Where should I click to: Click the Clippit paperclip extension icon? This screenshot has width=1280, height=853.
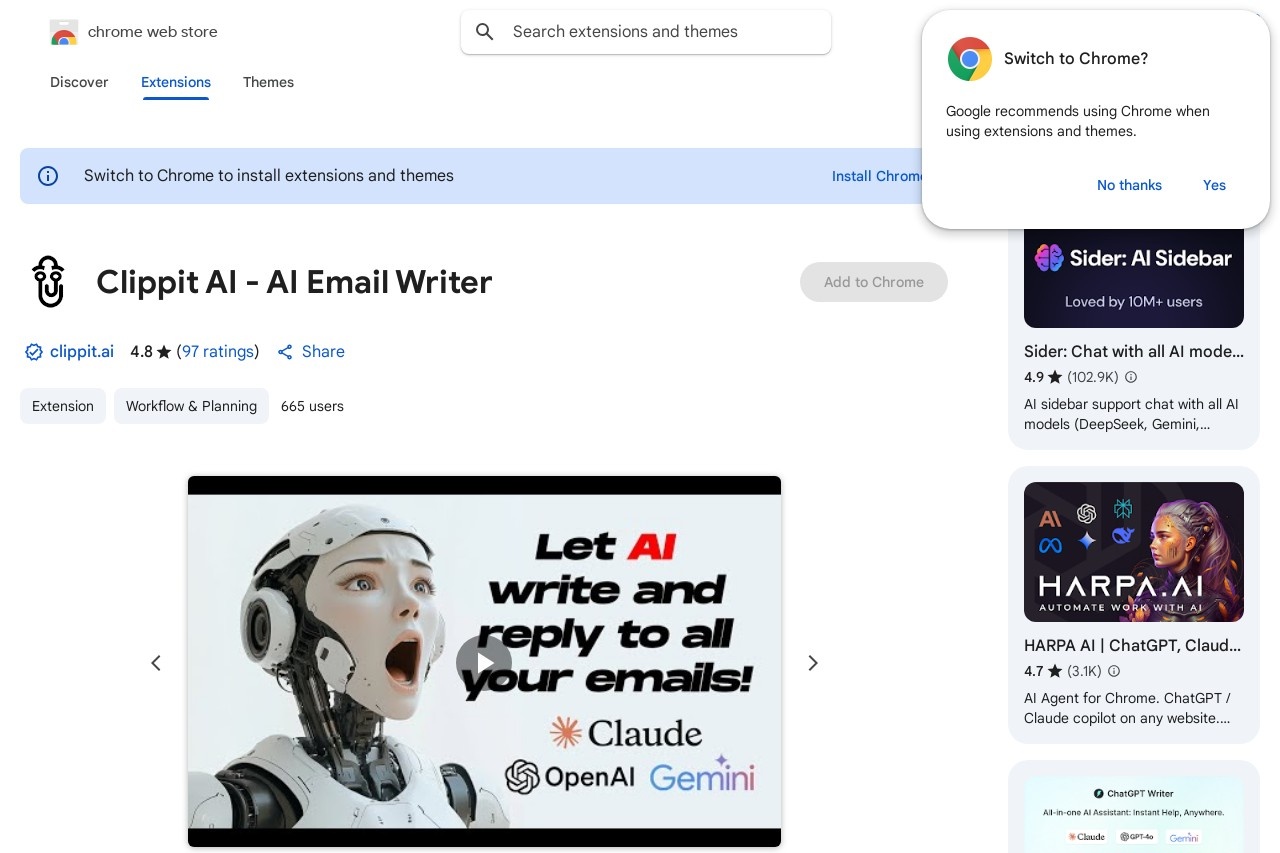[48, 281]
